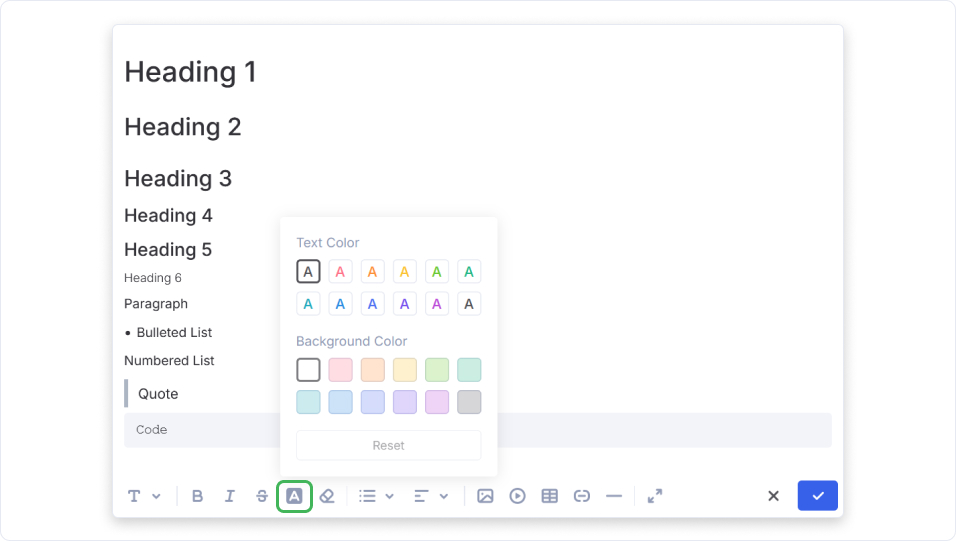Viewport: 956px width, 541px height.
Task: Expand the editor to fullscreen
Action: click(655, 496)
